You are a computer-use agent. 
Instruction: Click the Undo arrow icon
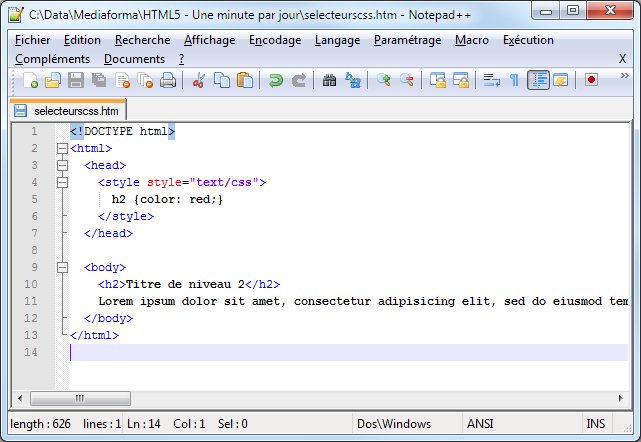pos(276,80)
